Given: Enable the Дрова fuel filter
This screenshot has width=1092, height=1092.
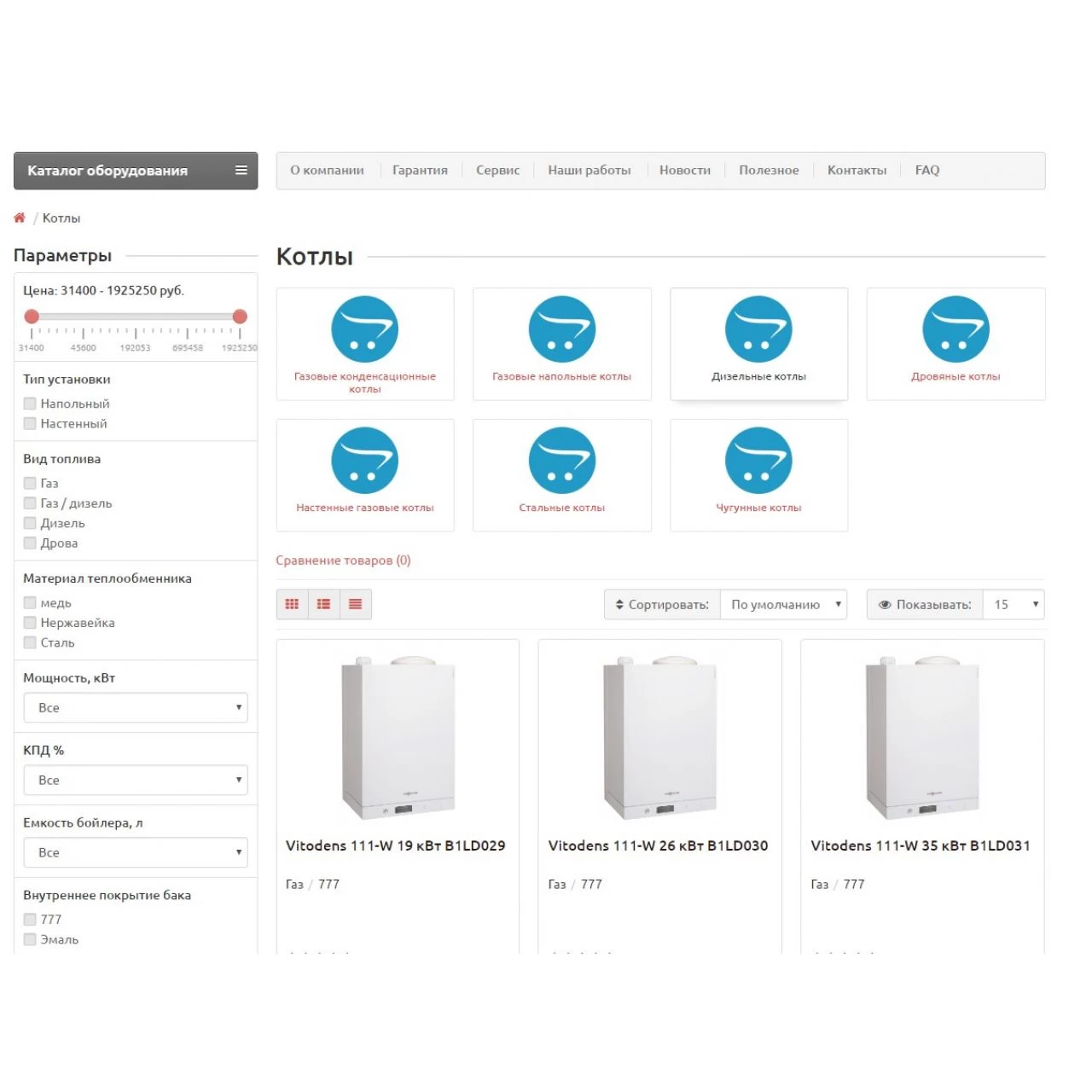Looking at the screenshot, I should coord(30,543).
